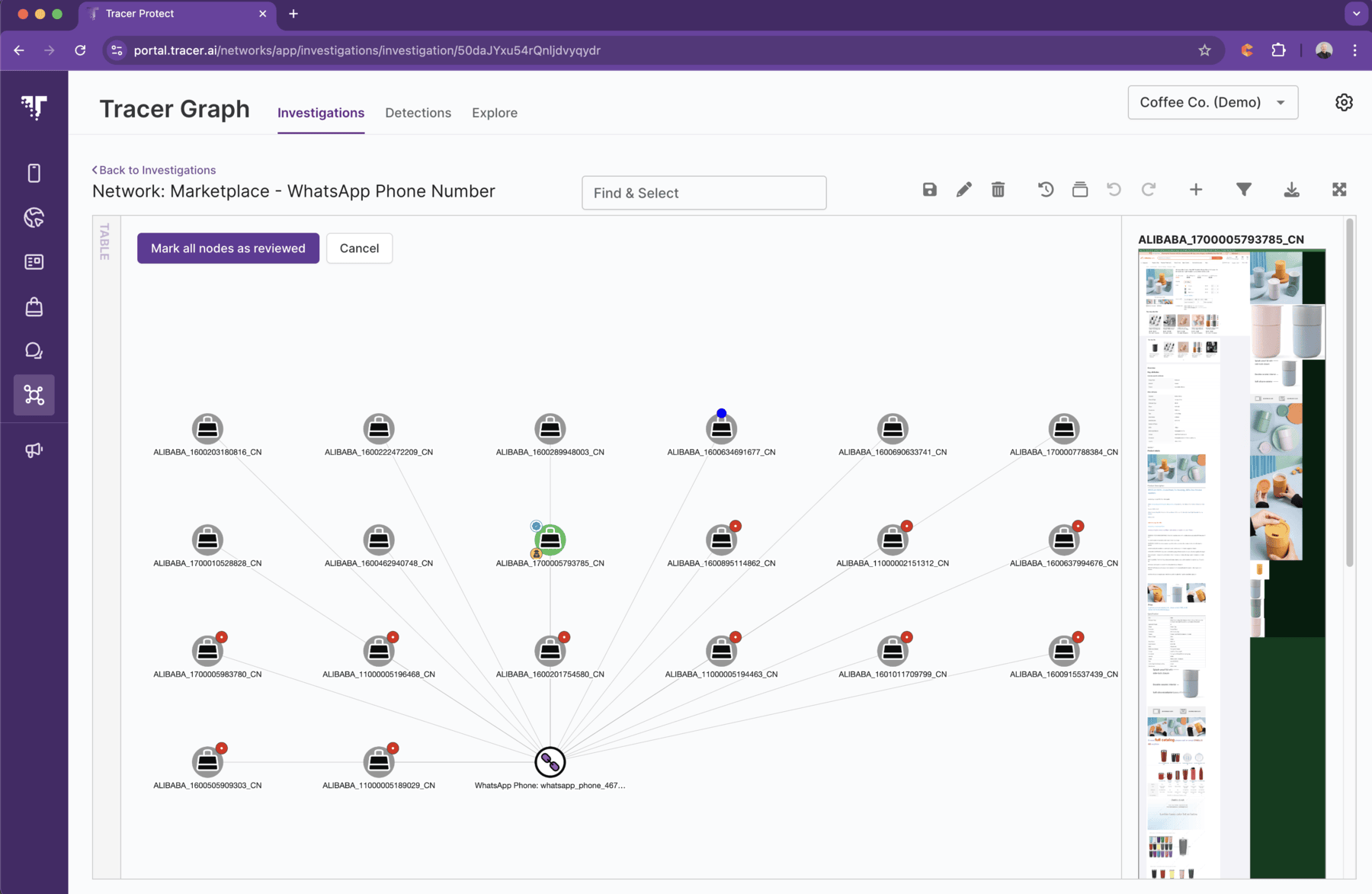
Task: Open the shopping bag marketplace sidebar icon
Action: pos(34,306)
